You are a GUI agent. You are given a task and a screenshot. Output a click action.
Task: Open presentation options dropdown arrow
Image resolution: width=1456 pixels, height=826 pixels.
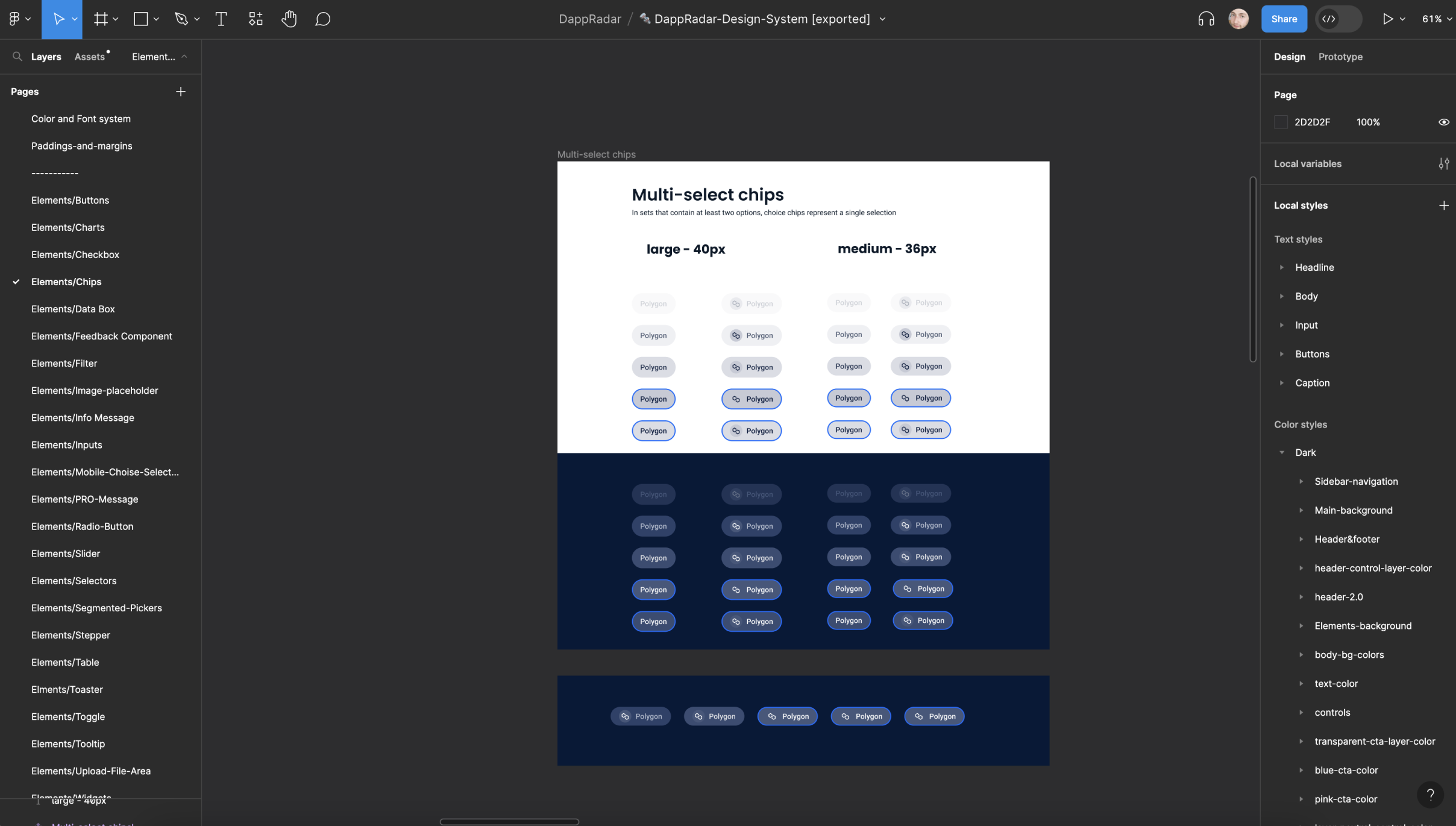[x=1402, y=19]
